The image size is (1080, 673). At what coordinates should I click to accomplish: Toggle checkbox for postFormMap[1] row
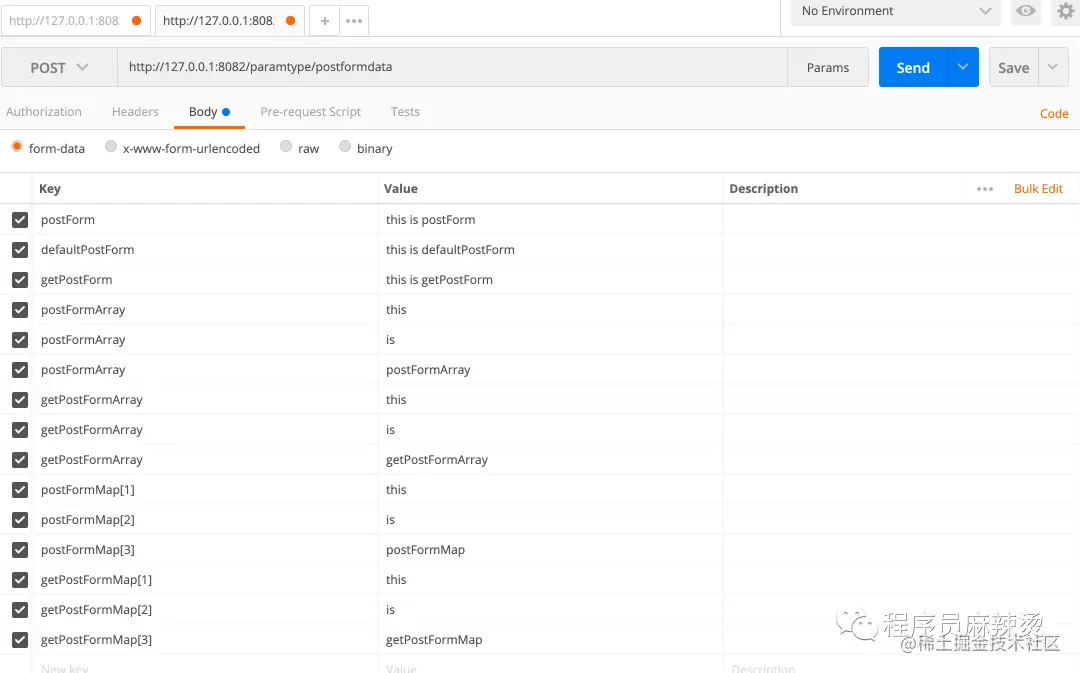[x=20, y=490]
